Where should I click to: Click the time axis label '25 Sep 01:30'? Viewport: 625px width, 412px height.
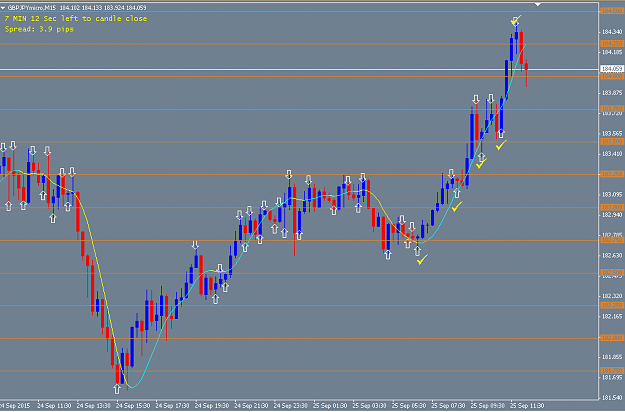pyautogui.click(x=330, y=406)
